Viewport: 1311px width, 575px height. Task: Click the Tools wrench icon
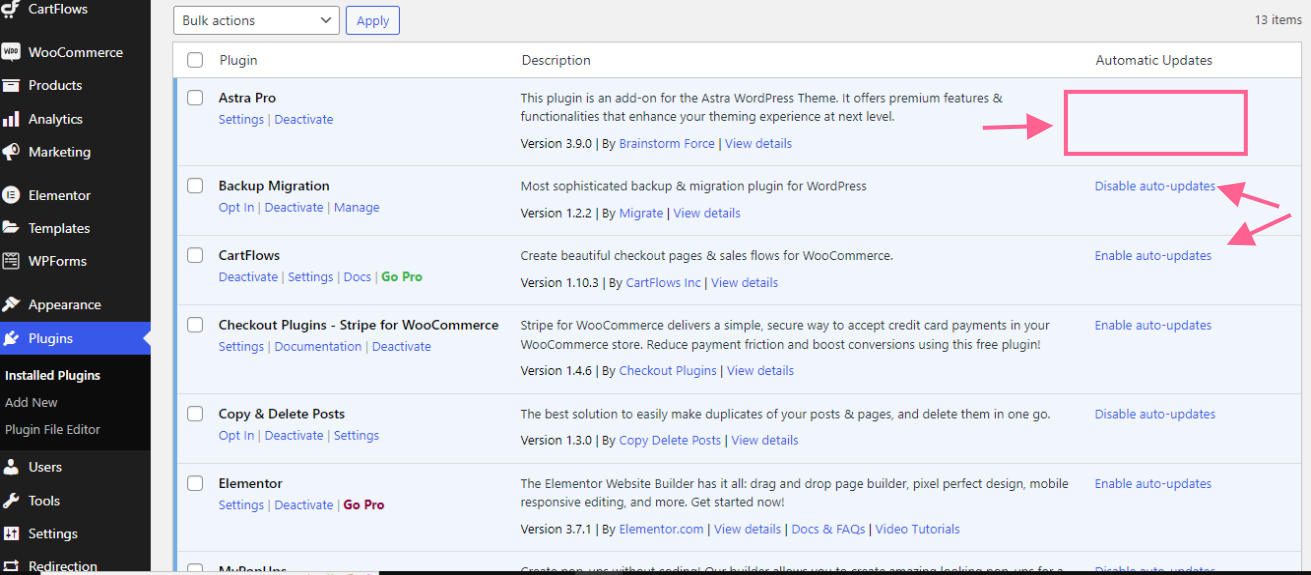tap(11, 501)
